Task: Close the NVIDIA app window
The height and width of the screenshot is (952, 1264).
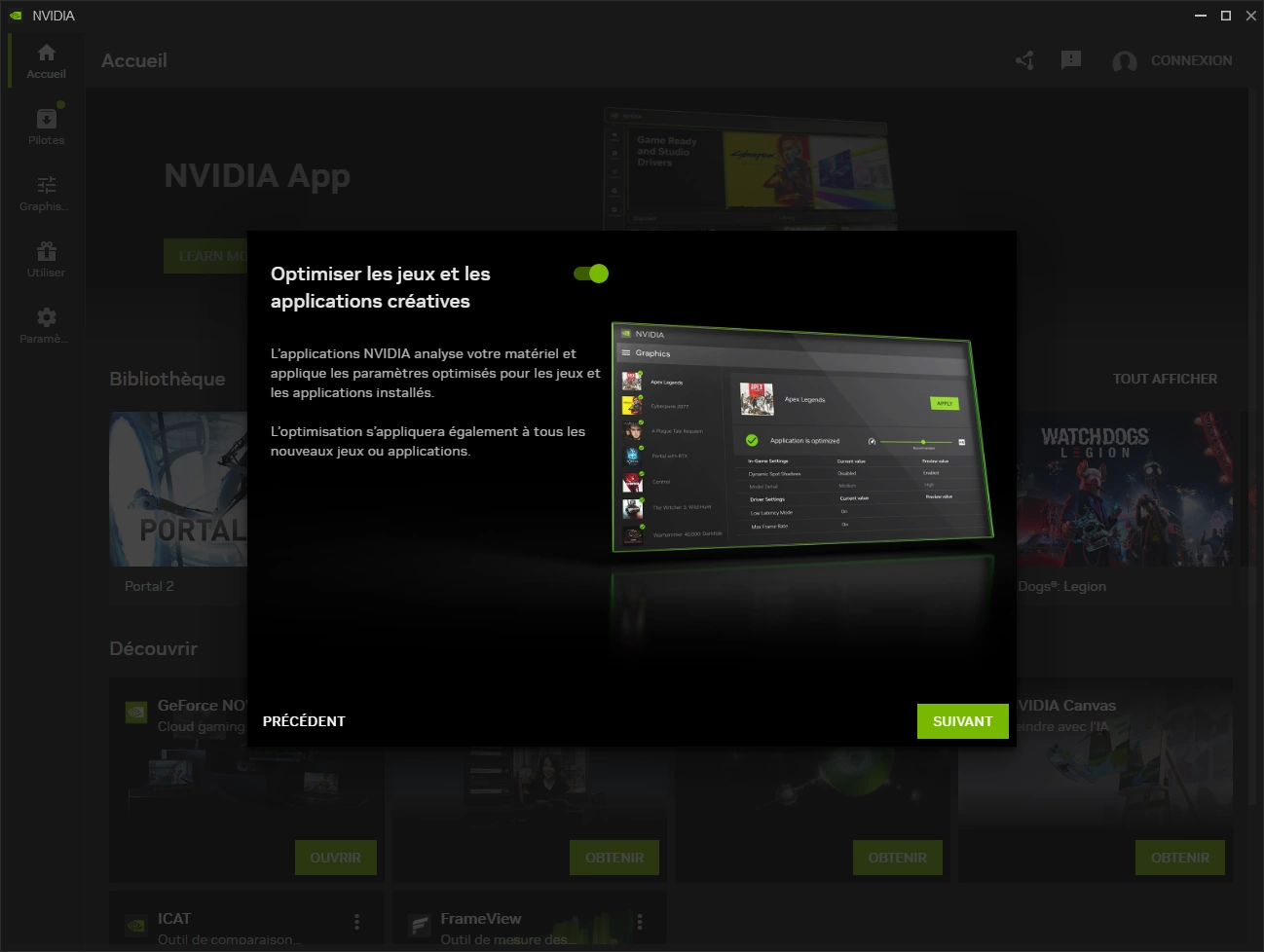Action: pyautogui.click(x=1251, y=16)
